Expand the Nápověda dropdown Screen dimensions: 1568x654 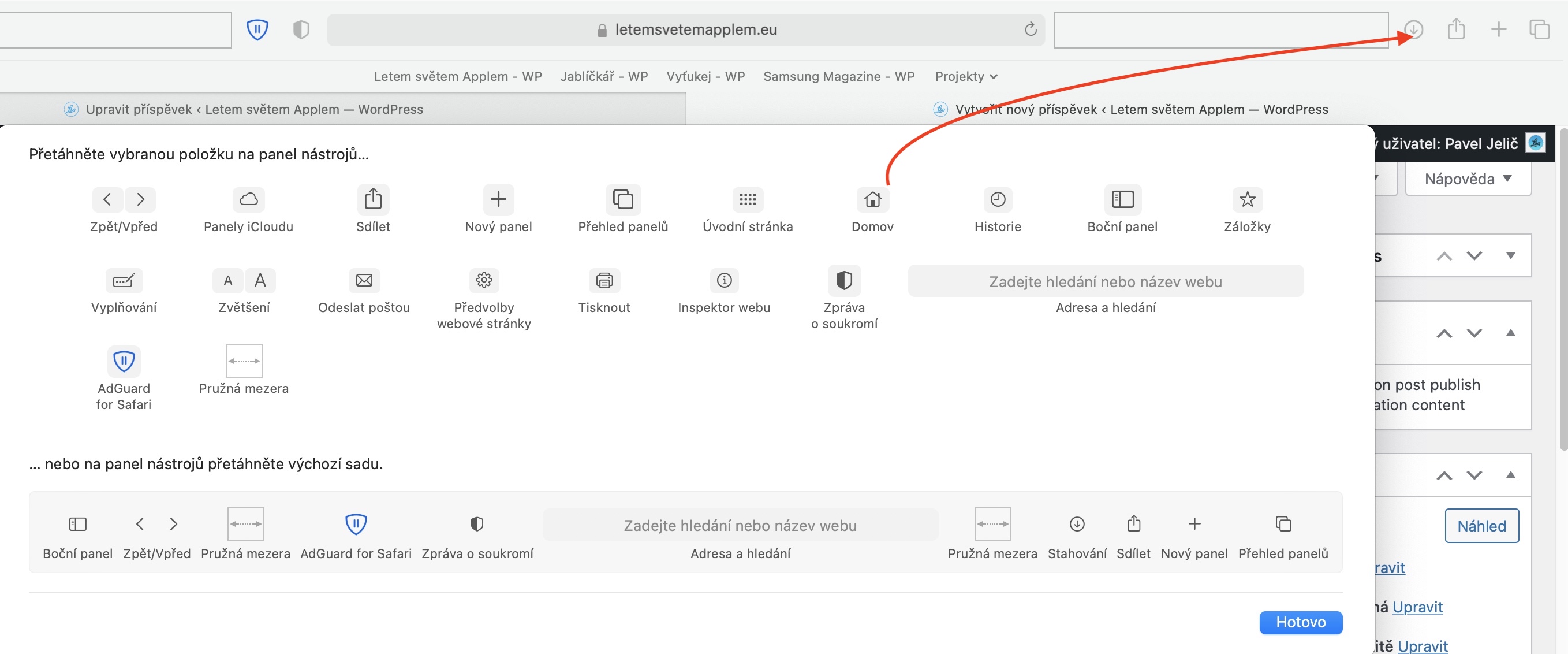[1468, 179]
